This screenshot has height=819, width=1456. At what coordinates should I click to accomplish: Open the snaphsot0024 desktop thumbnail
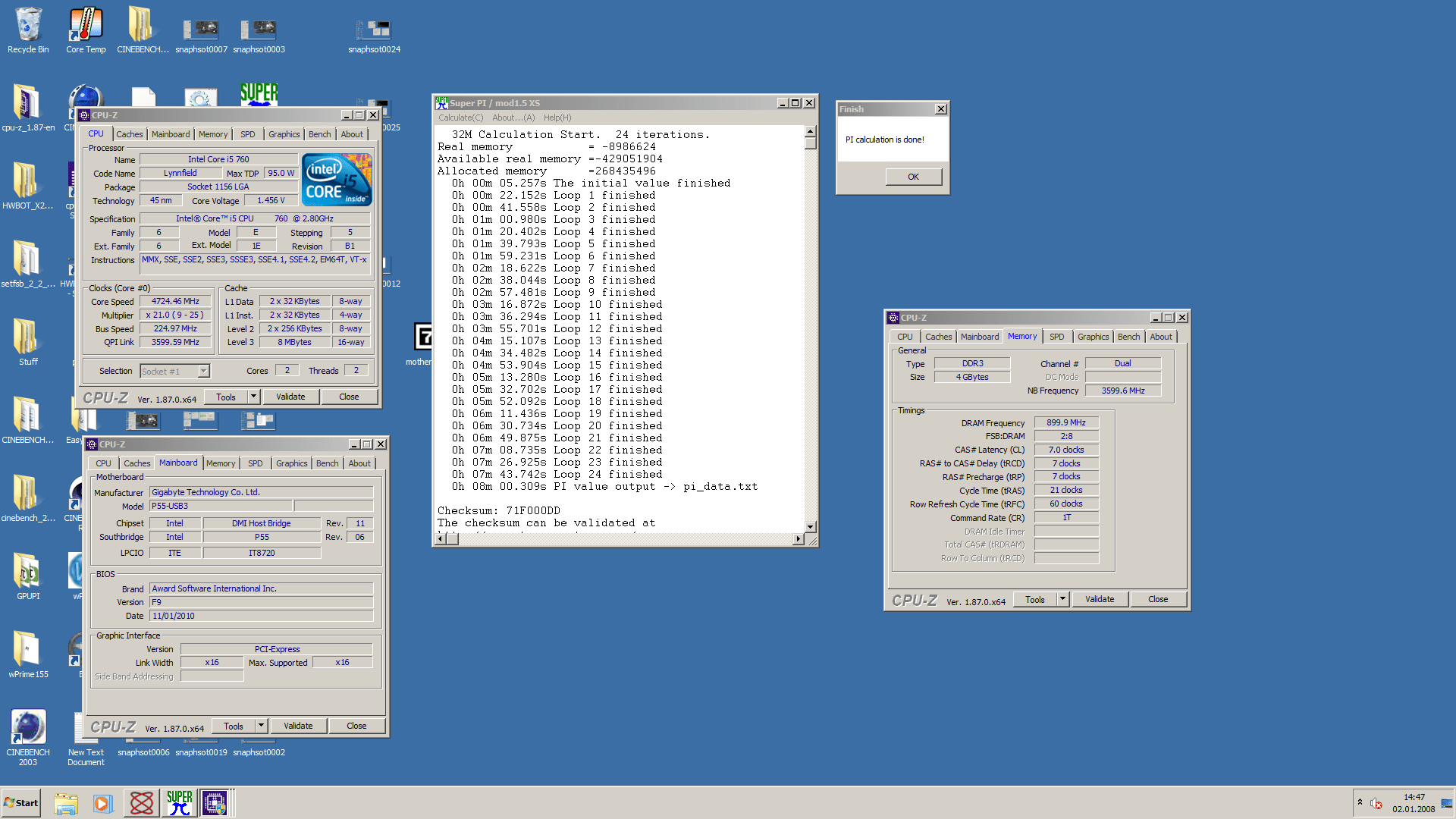(374, 31)
